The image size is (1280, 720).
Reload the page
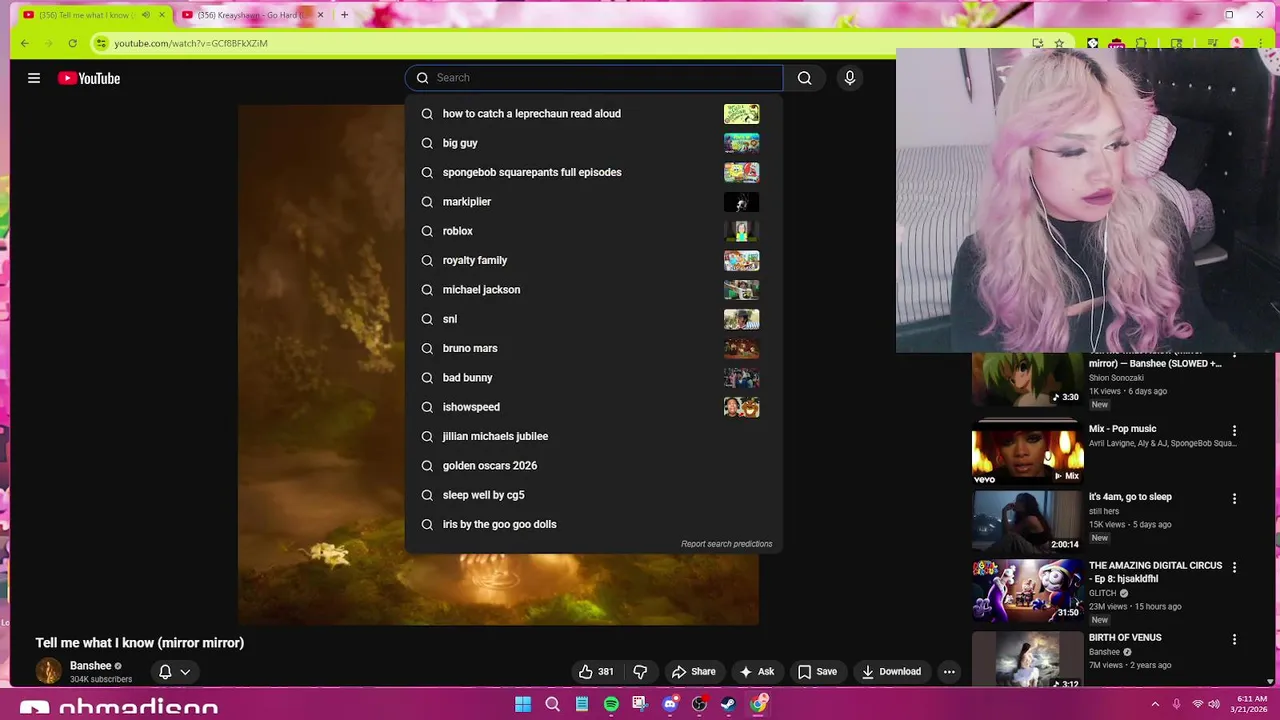(72, 43)
